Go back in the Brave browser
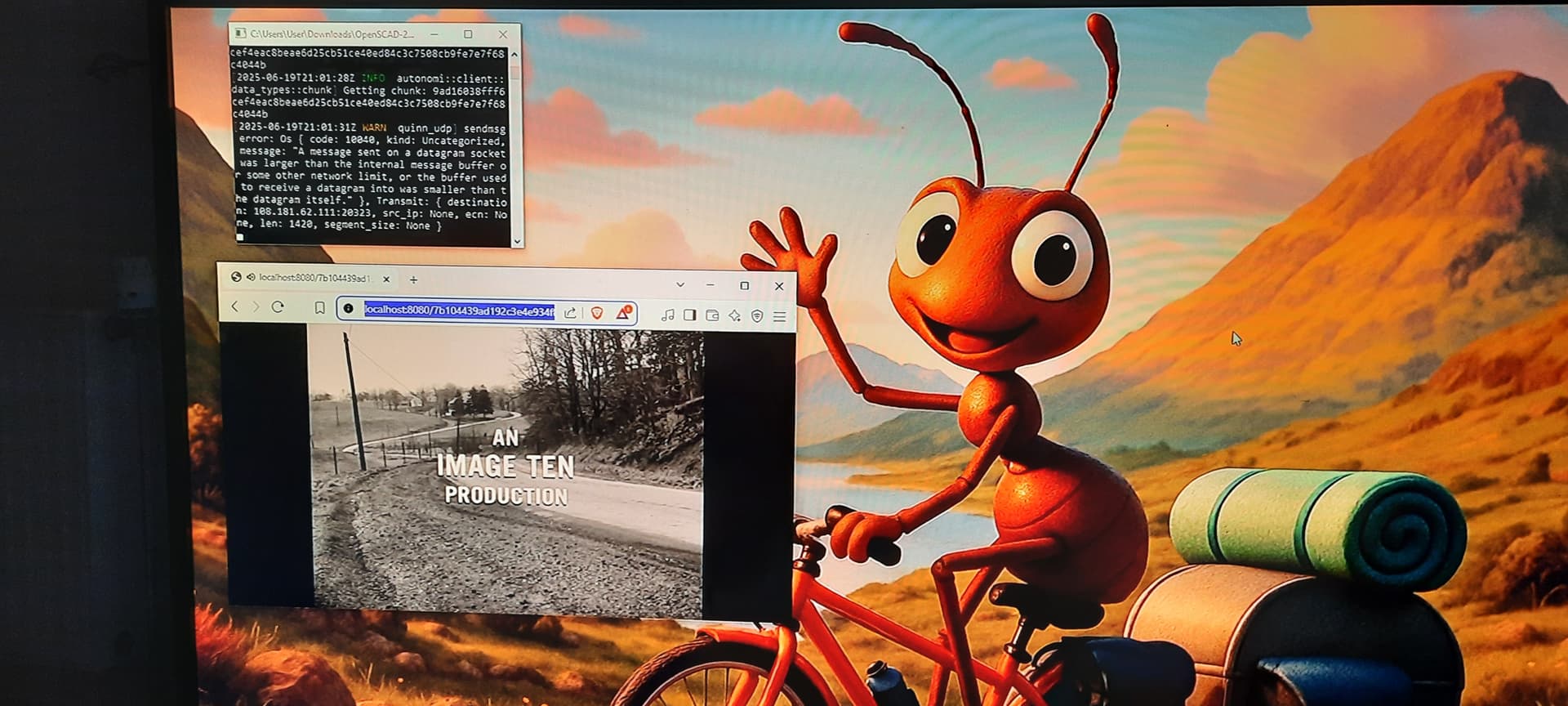 (x=235, y=306)
